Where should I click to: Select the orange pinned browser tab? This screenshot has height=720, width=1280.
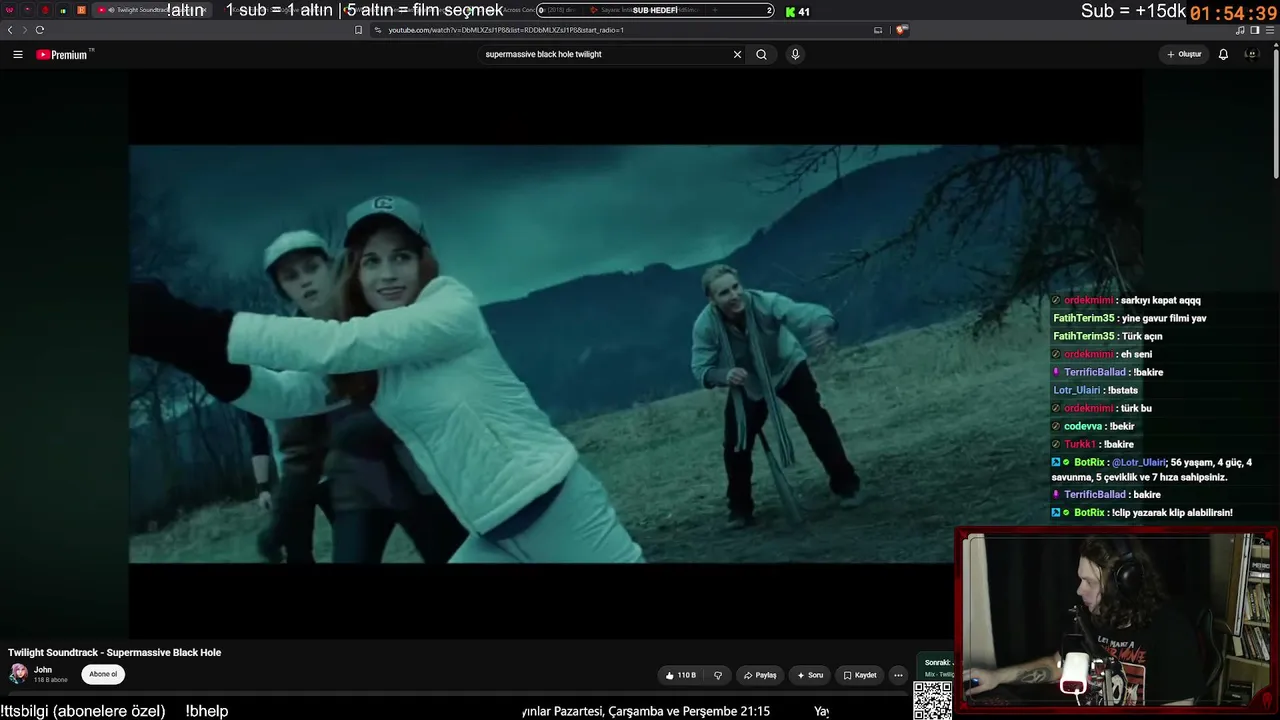(81, 10)
